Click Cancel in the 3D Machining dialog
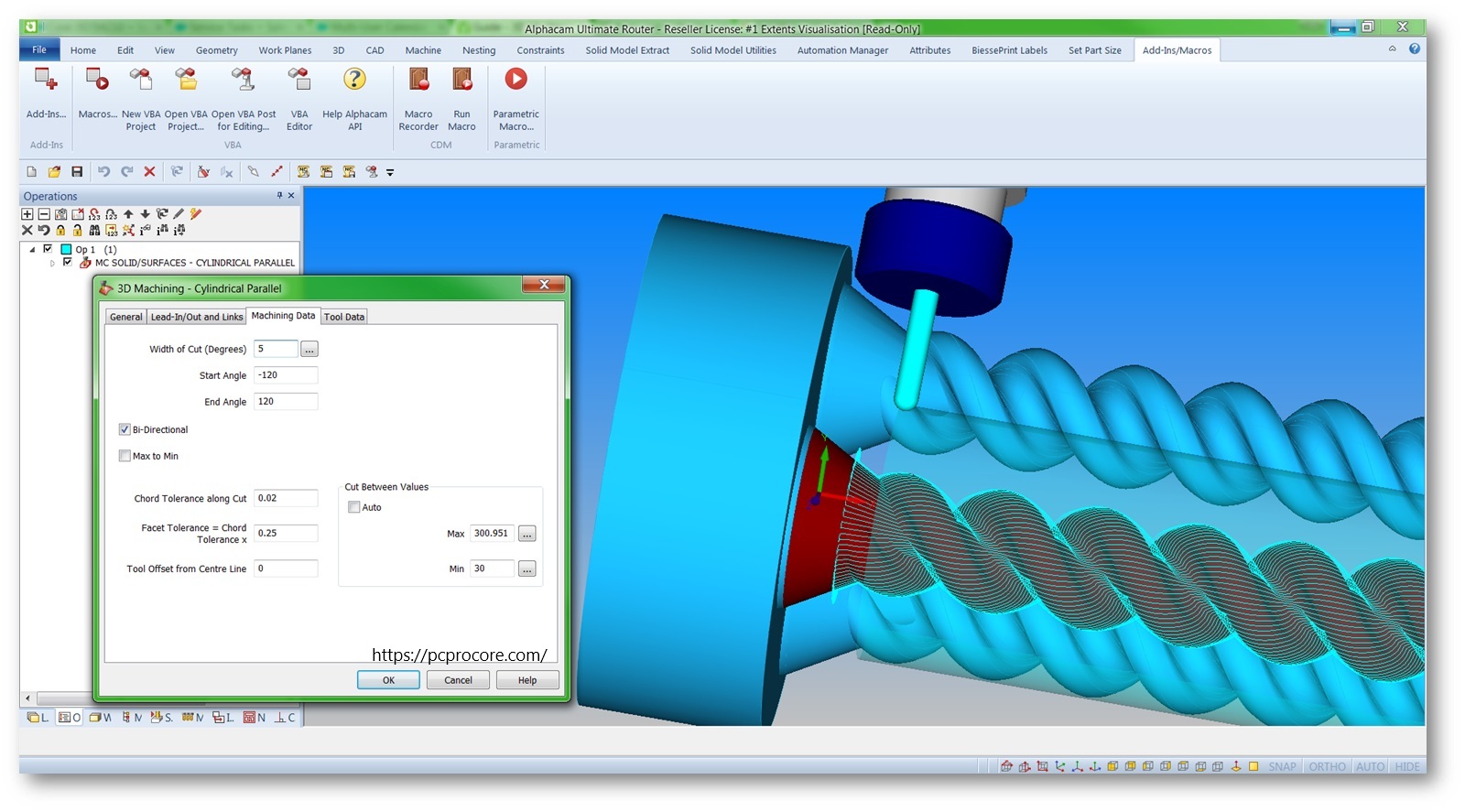The height and width of the screenshot is (812, 1465). (x=458, y=680)
